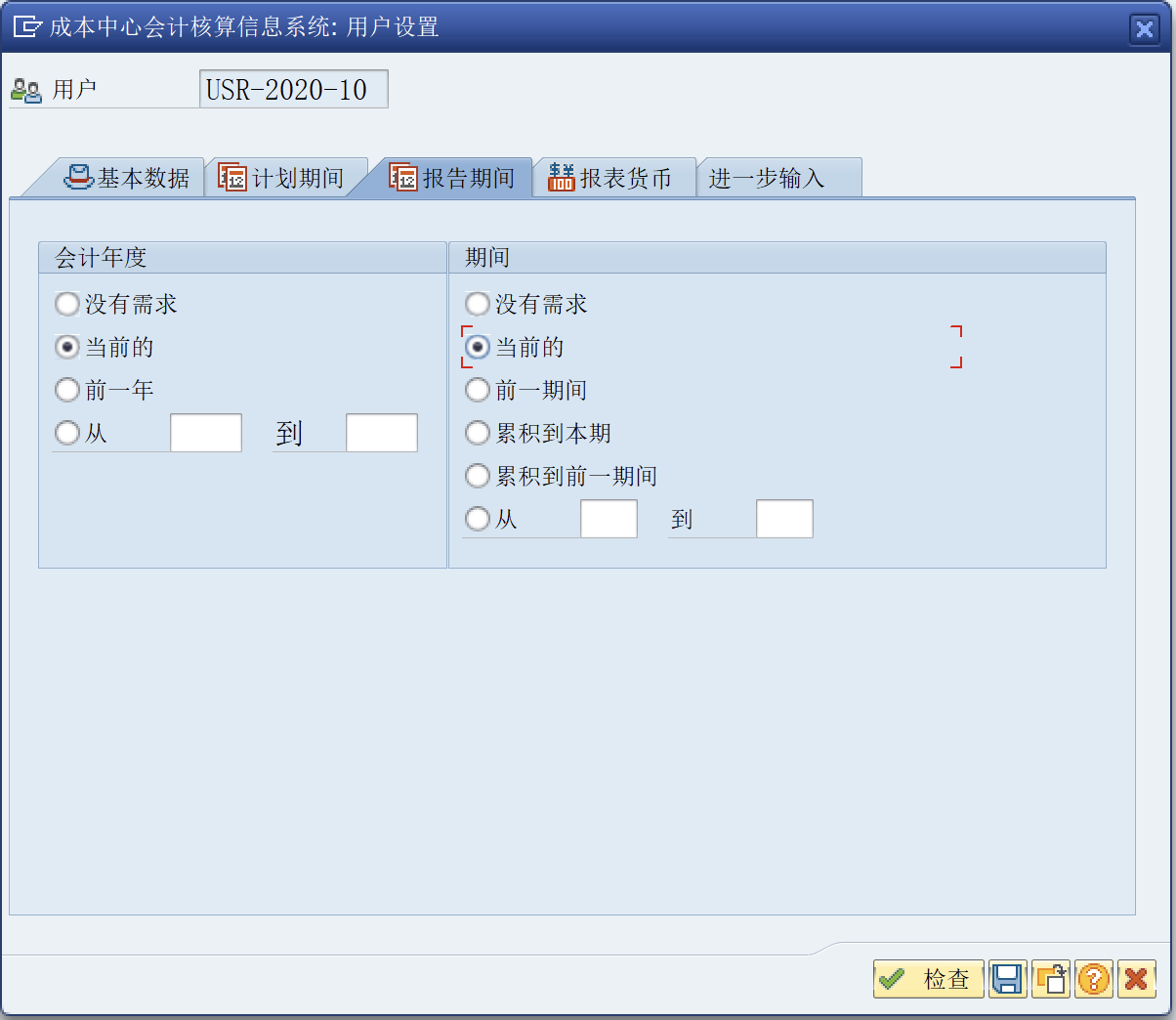Click the 从 year input field under 会计年度
Image resolution: width=1176 pixels, height=1020 pixels.
pyautogui.click(x=206, y=432)
